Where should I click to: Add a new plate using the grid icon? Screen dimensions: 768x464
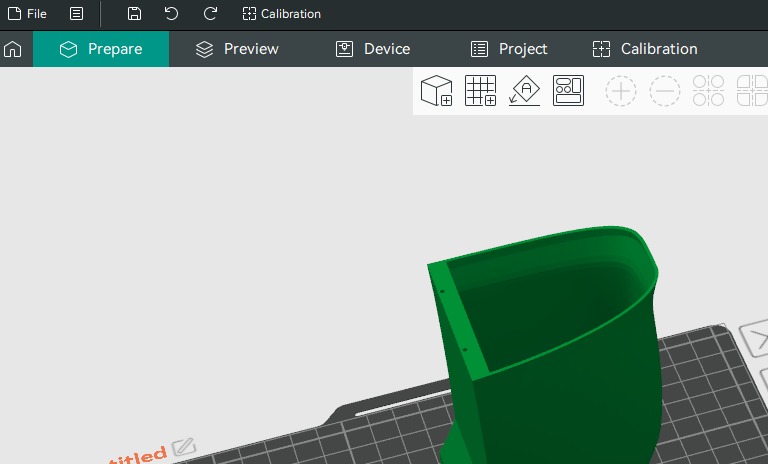(480, 91)
